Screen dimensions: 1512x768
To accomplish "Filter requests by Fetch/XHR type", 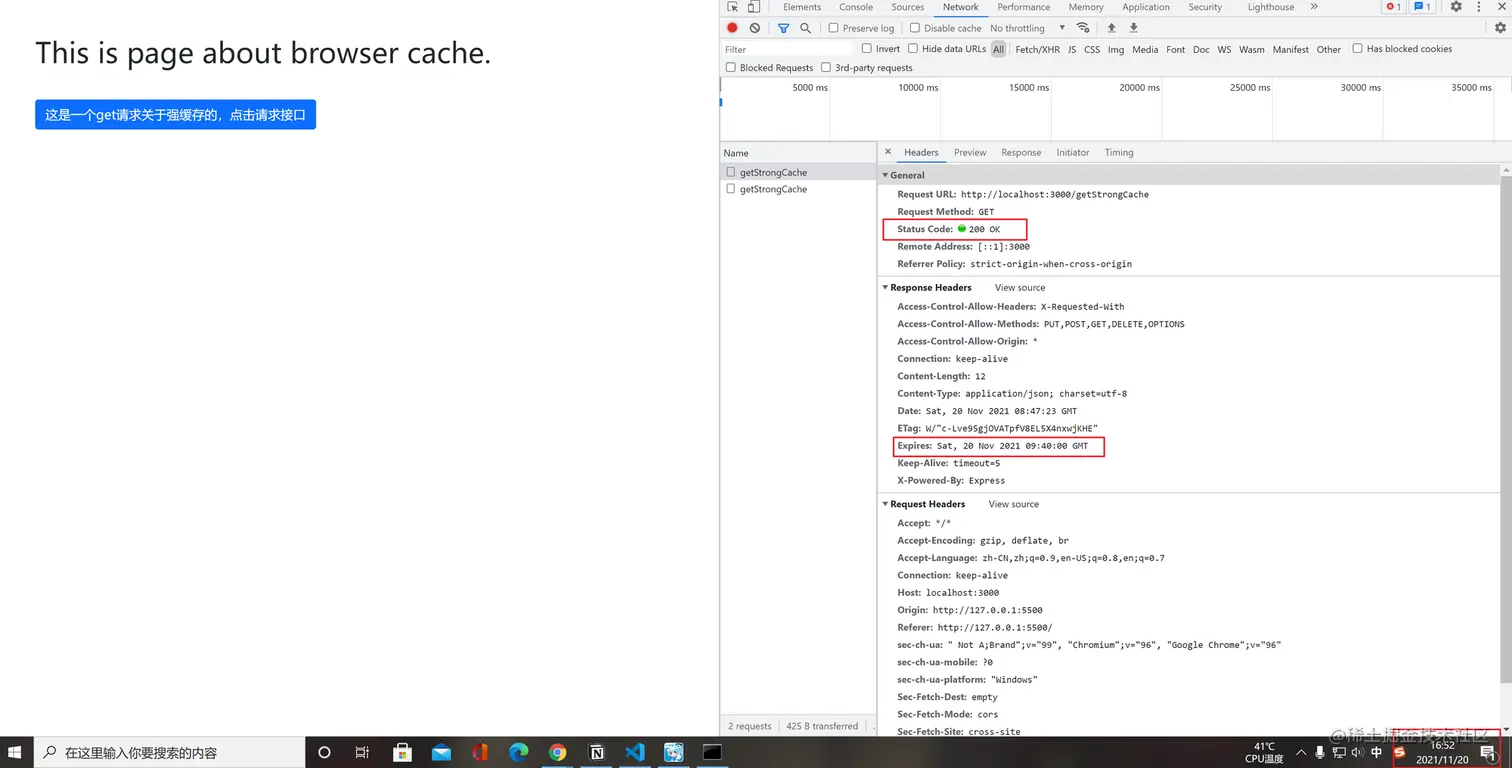I will click(x=1037, y=49).
